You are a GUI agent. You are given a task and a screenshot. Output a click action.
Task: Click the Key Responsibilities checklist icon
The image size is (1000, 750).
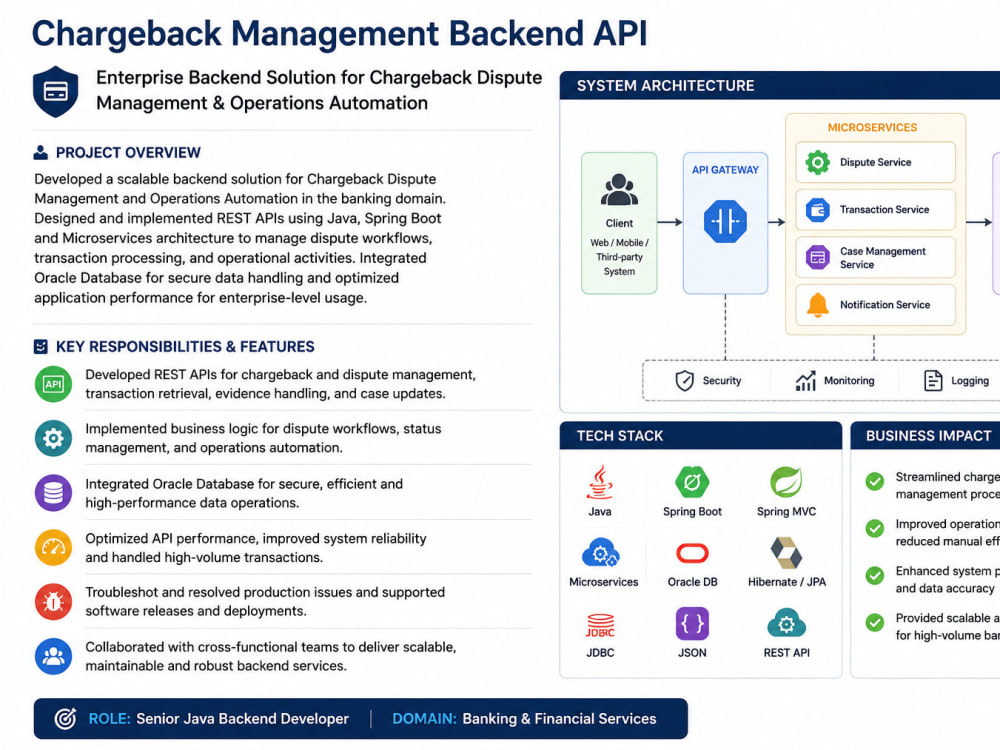(x=40, y=346)
